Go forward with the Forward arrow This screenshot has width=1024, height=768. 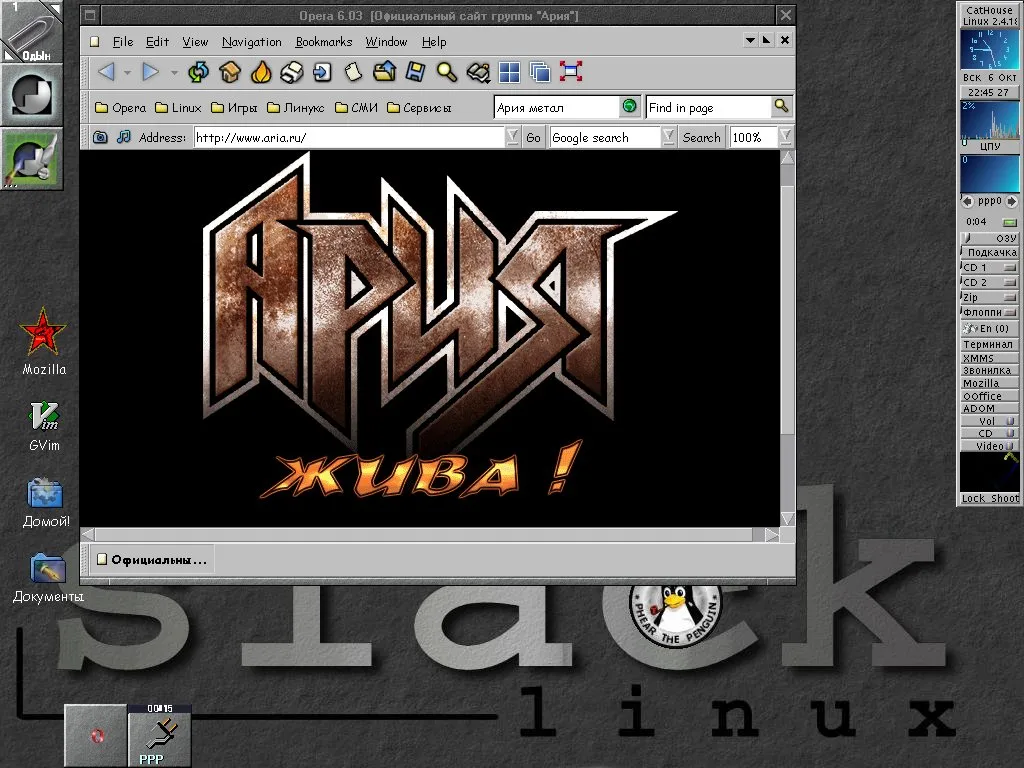[x=151, y=72]
